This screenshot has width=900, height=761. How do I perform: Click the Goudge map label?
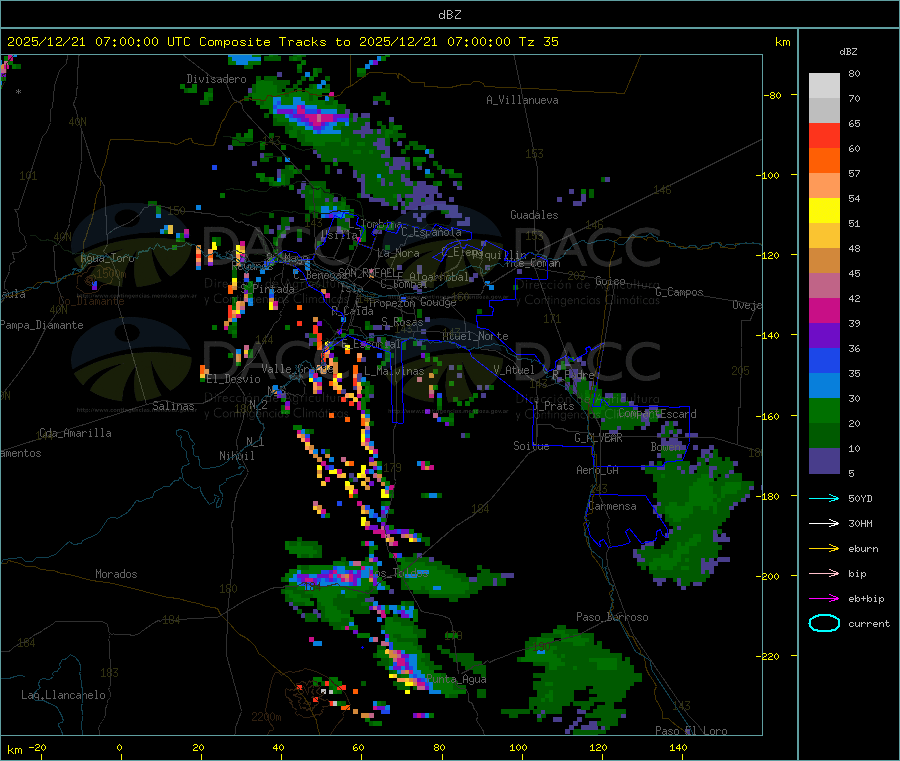[x=438, y=302]
